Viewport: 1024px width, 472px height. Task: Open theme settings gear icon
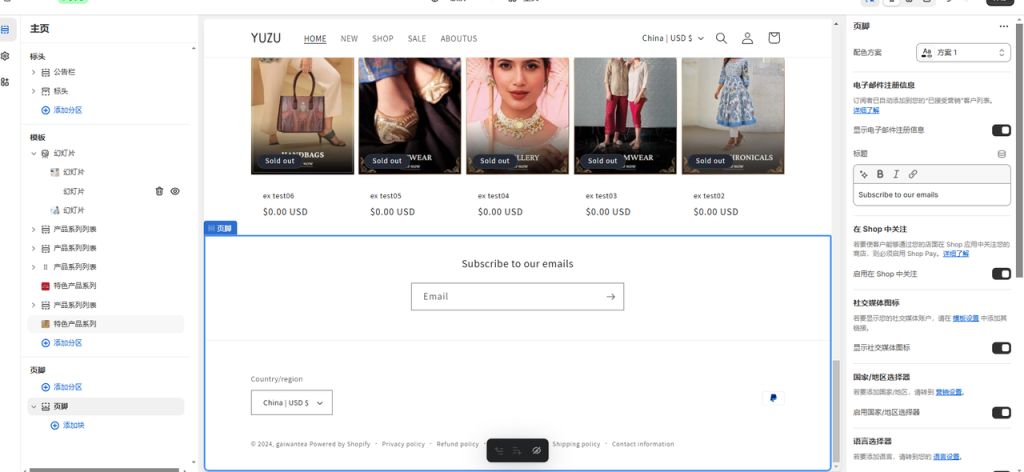(5, 56)
